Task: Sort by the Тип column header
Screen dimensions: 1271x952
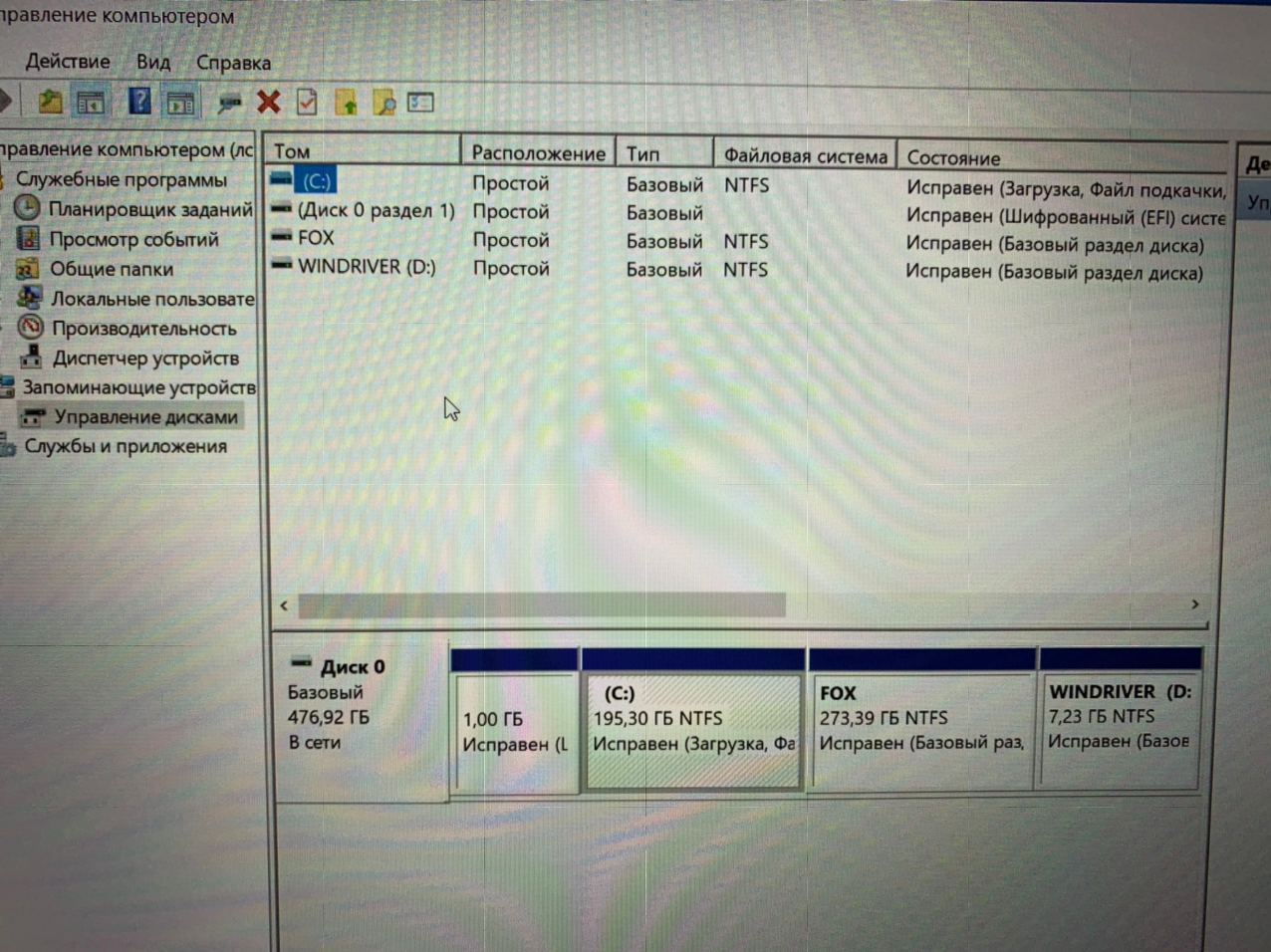Action: (664, 153)
